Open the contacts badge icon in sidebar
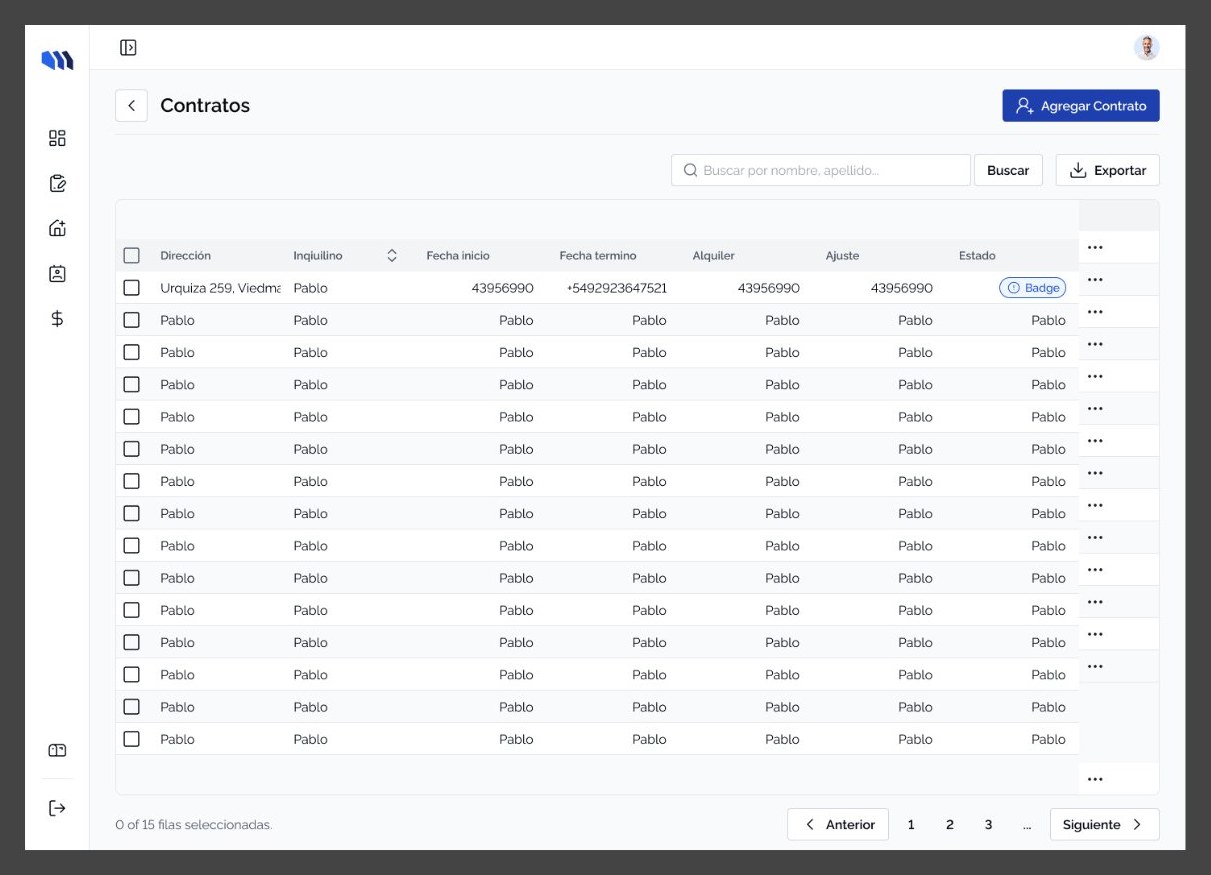The height and width of the screenshot is (875, 1211). [x=57, y=273]
